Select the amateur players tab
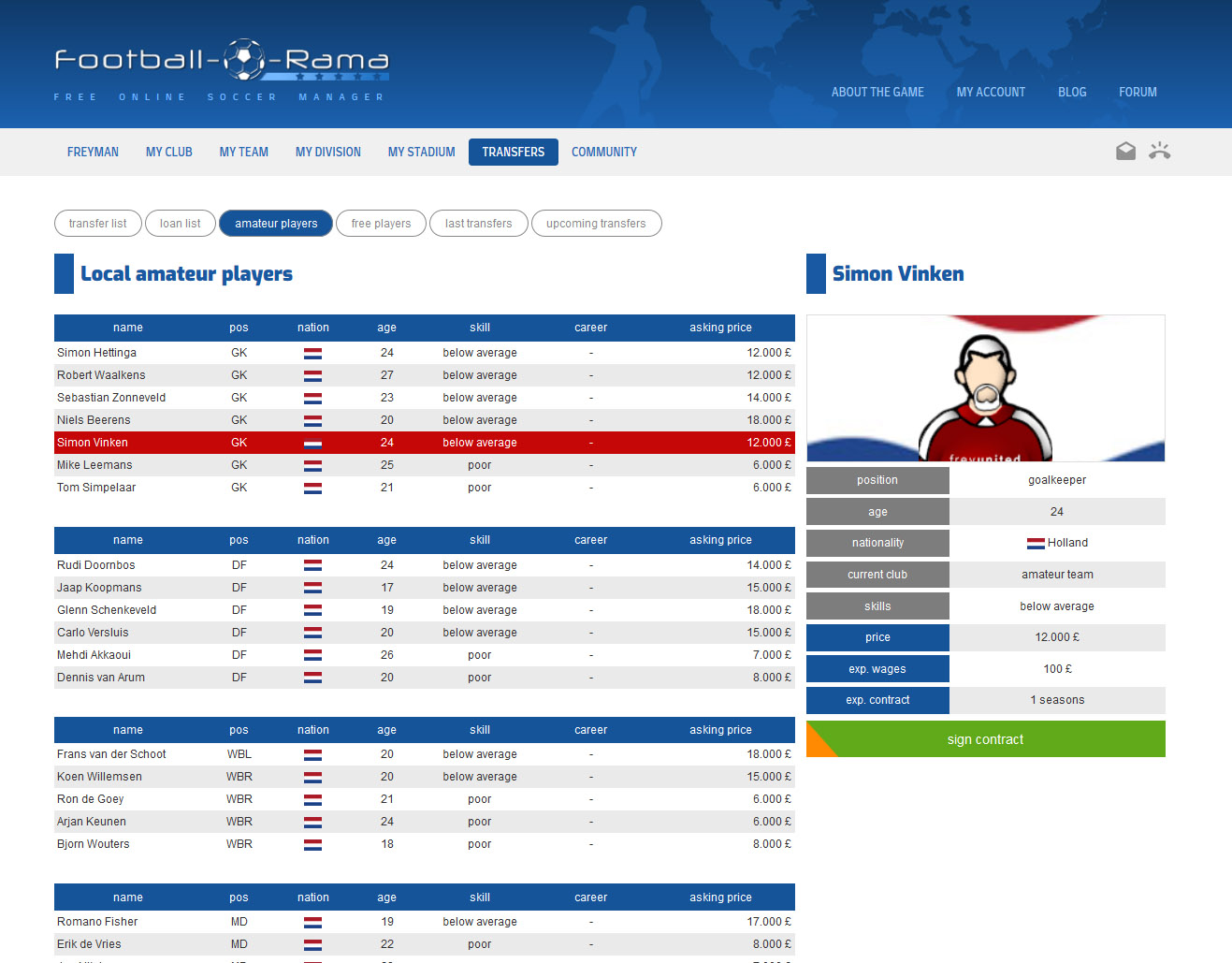Image resolution: width=1232 pixels, height=963 pixels. click(276, 224)
